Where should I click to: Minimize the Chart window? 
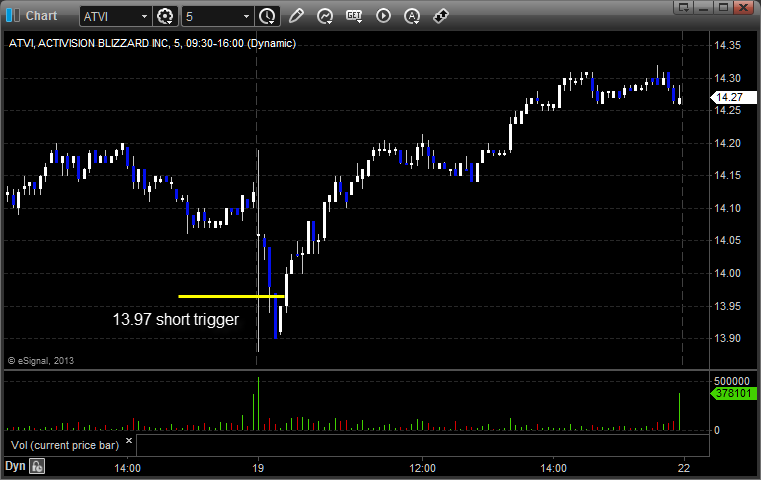click(704, 7)
